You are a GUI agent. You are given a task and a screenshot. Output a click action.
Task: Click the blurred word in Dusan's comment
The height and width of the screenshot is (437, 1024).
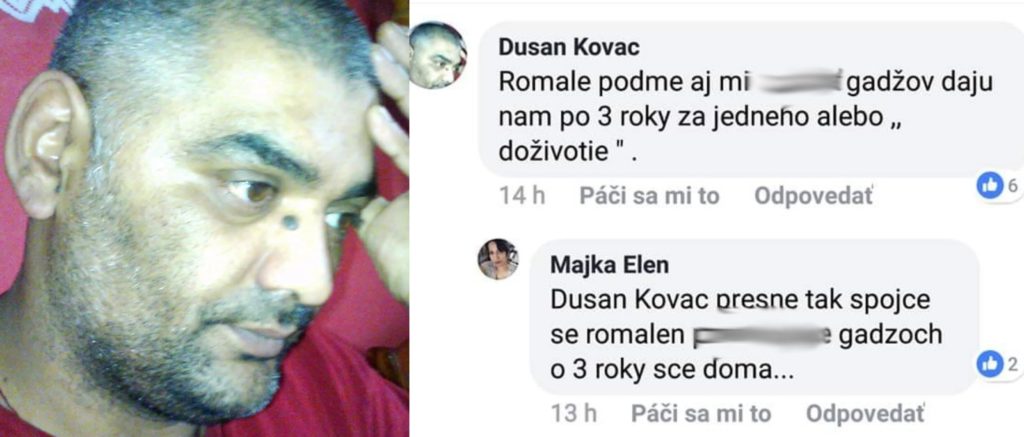click(792, 82)
